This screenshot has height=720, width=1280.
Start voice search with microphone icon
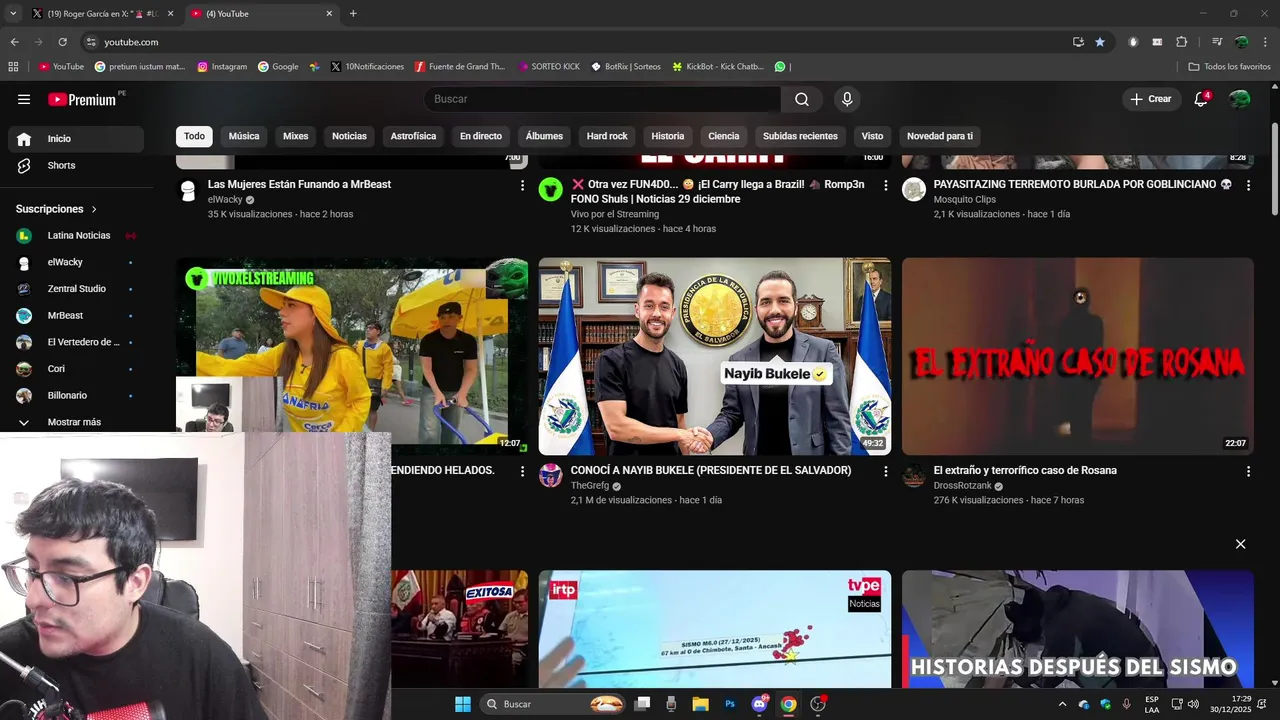(847, 99)
